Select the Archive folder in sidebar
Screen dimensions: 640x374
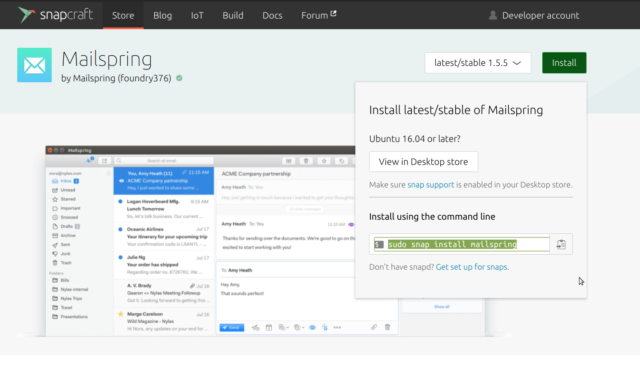[64, 236]
